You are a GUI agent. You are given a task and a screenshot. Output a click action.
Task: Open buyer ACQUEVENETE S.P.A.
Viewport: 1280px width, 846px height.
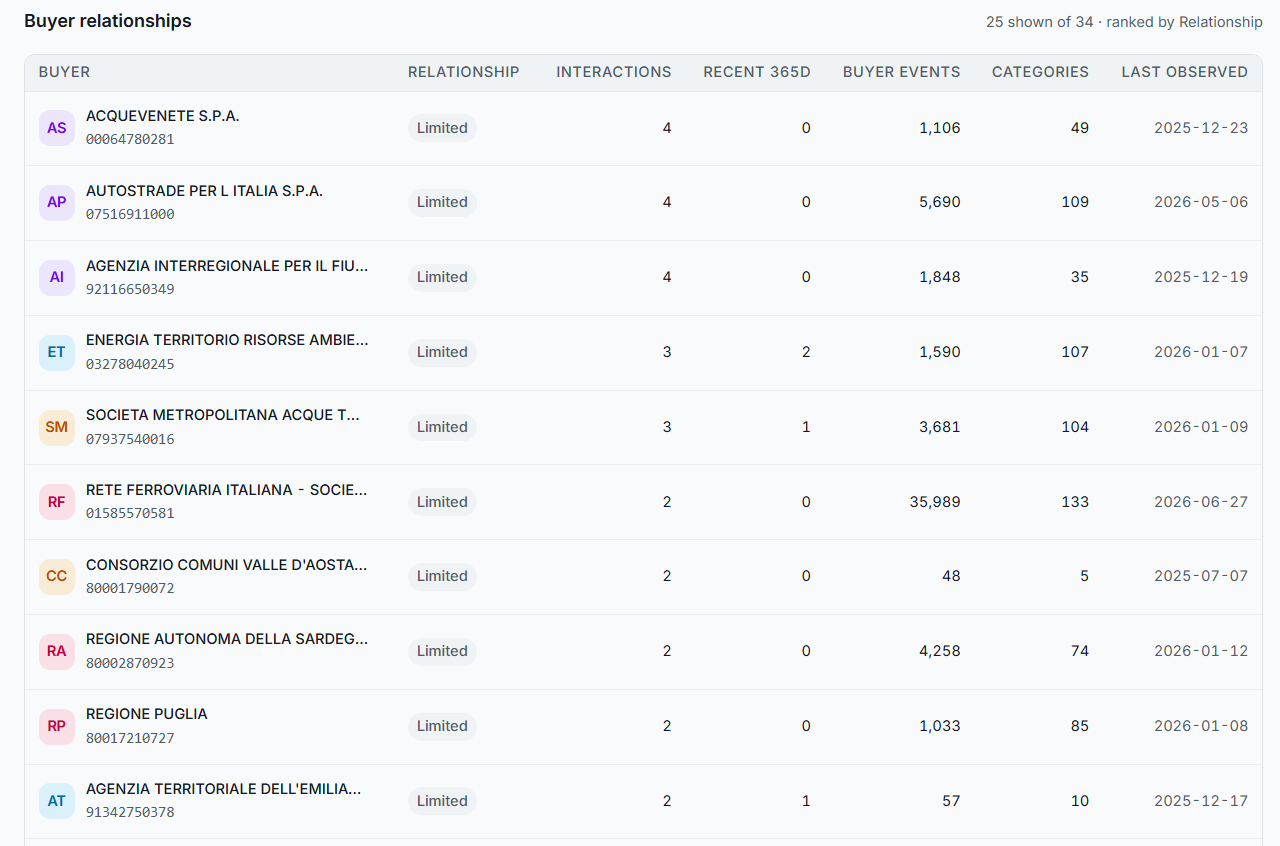163,116
